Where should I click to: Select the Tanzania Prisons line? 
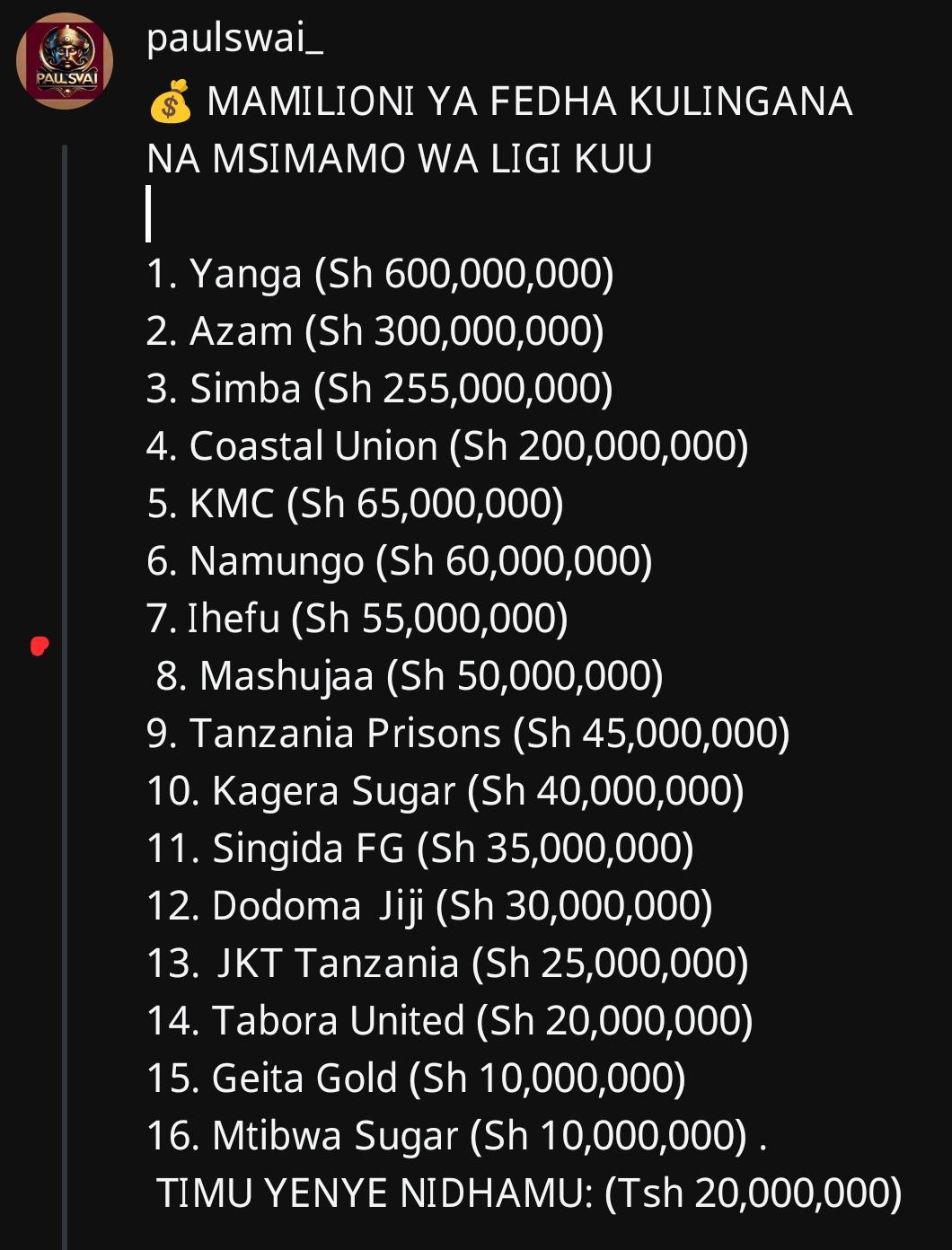468,734
